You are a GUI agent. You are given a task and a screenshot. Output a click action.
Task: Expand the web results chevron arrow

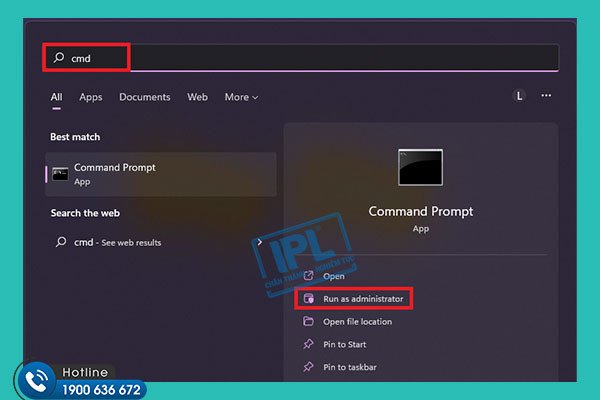[260, 242]
